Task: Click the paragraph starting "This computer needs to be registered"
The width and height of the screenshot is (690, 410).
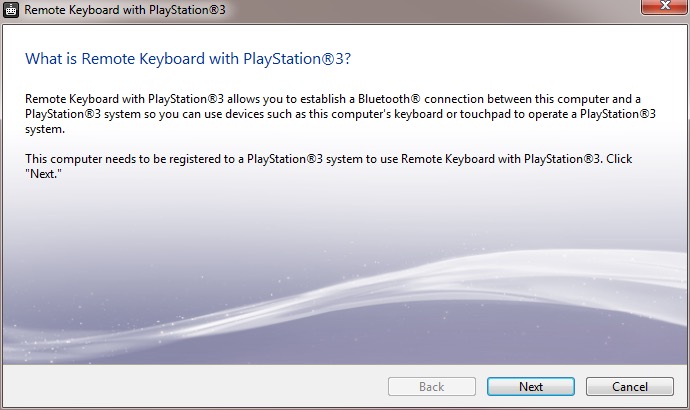Action: point(328,166)
